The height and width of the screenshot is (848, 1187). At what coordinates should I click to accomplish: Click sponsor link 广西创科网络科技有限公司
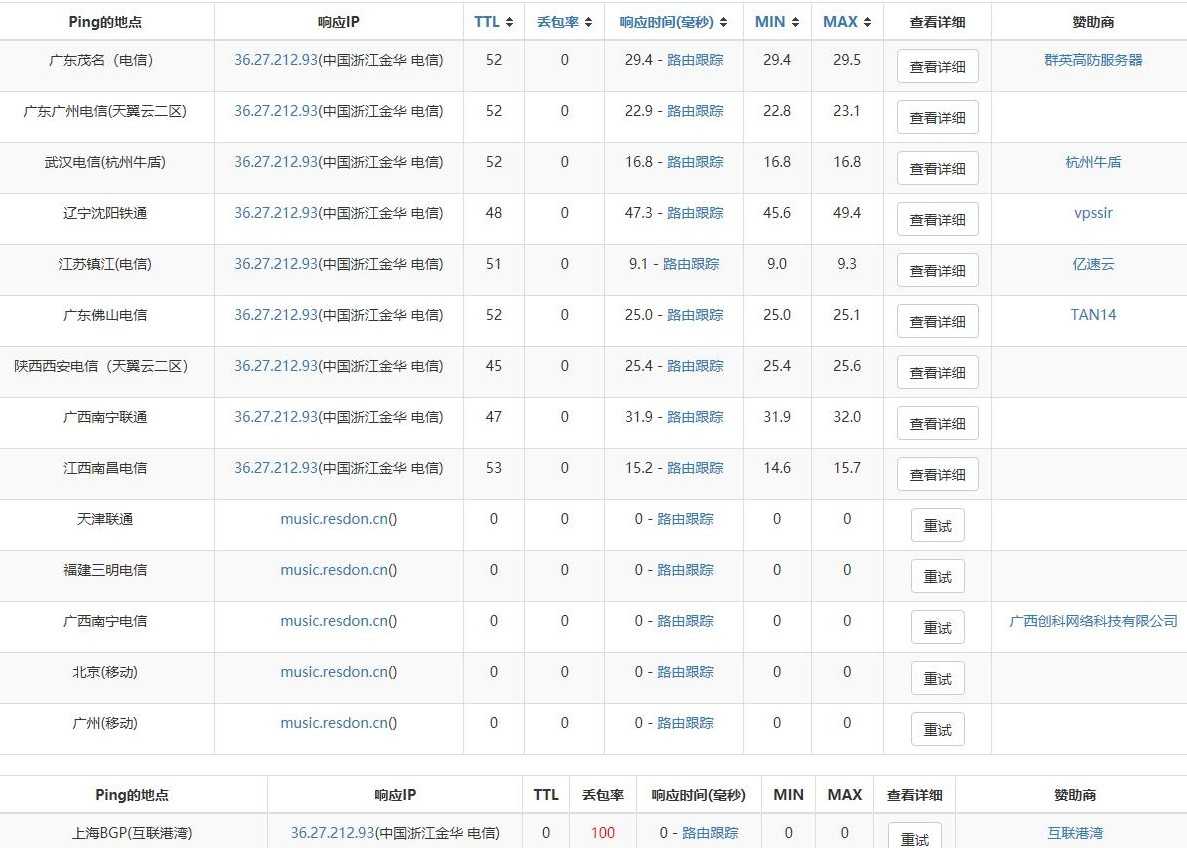[x=1092, y=621]
